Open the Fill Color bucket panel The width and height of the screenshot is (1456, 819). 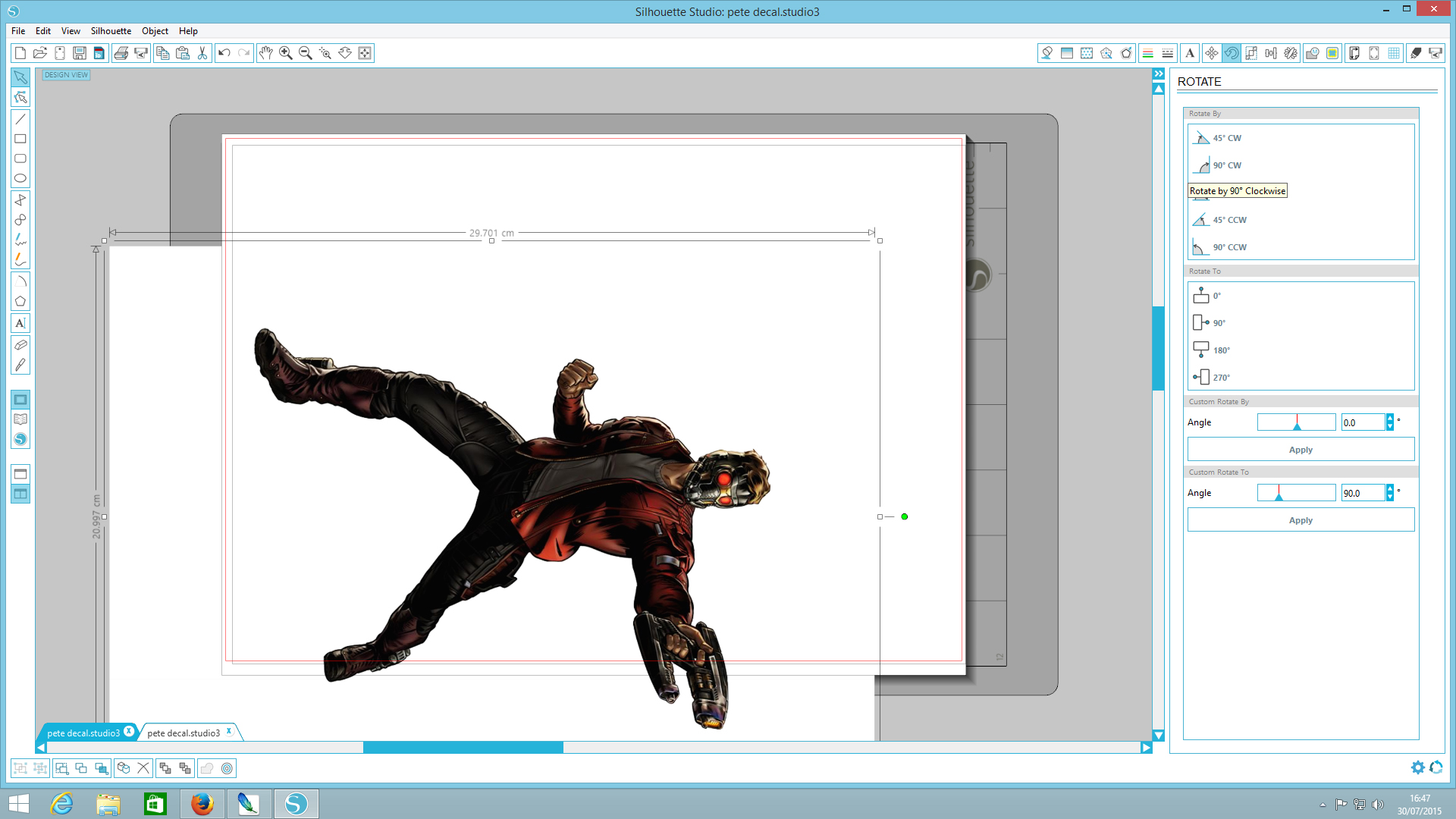(x=1047, y=53)
